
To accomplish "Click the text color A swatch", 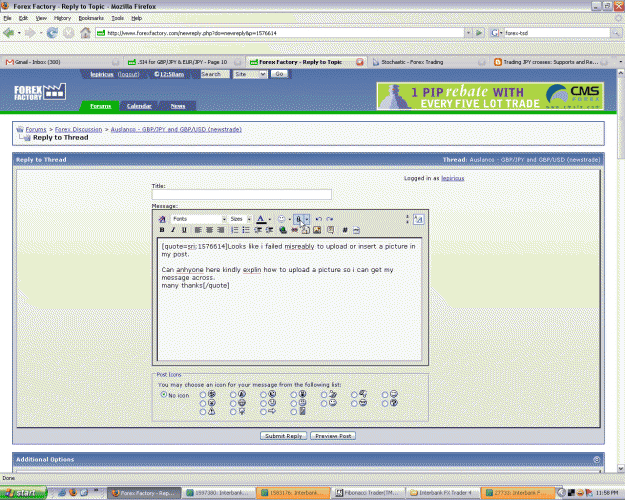I will click(261, 219).
